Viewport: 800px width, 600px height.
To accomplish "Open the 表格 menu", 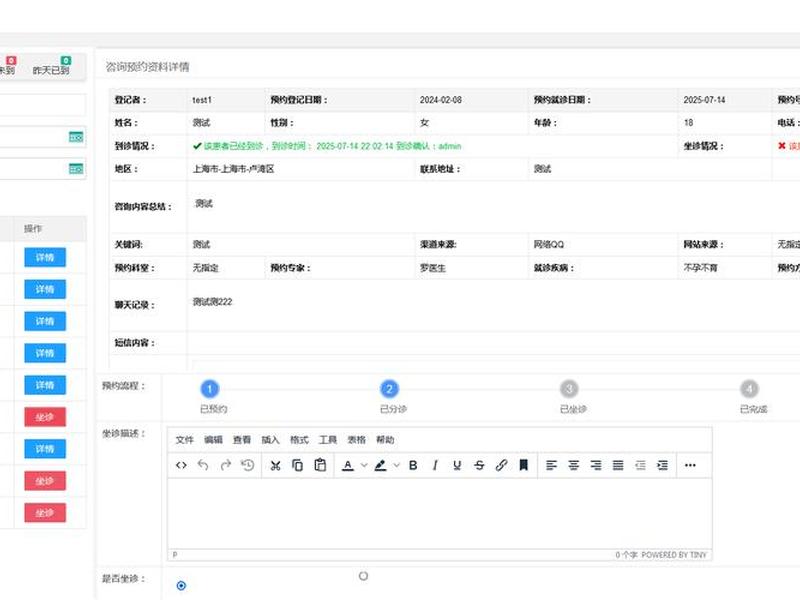I will coord(357,440).
